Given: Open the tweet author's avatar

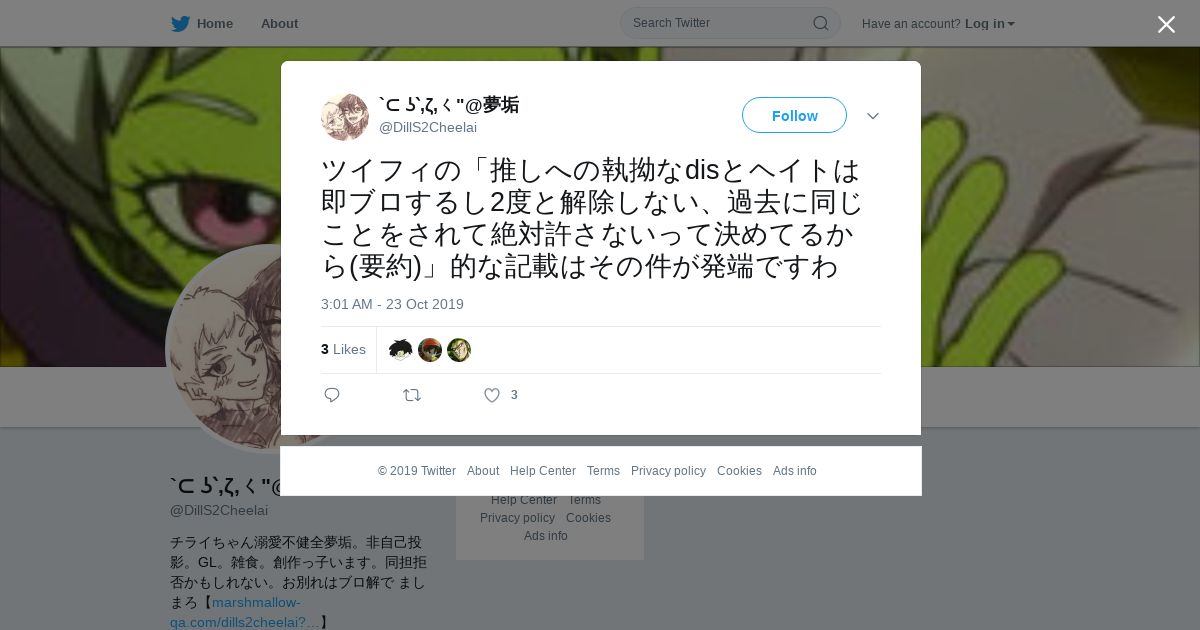Looking at the screenshot, I should pos(345,117).
